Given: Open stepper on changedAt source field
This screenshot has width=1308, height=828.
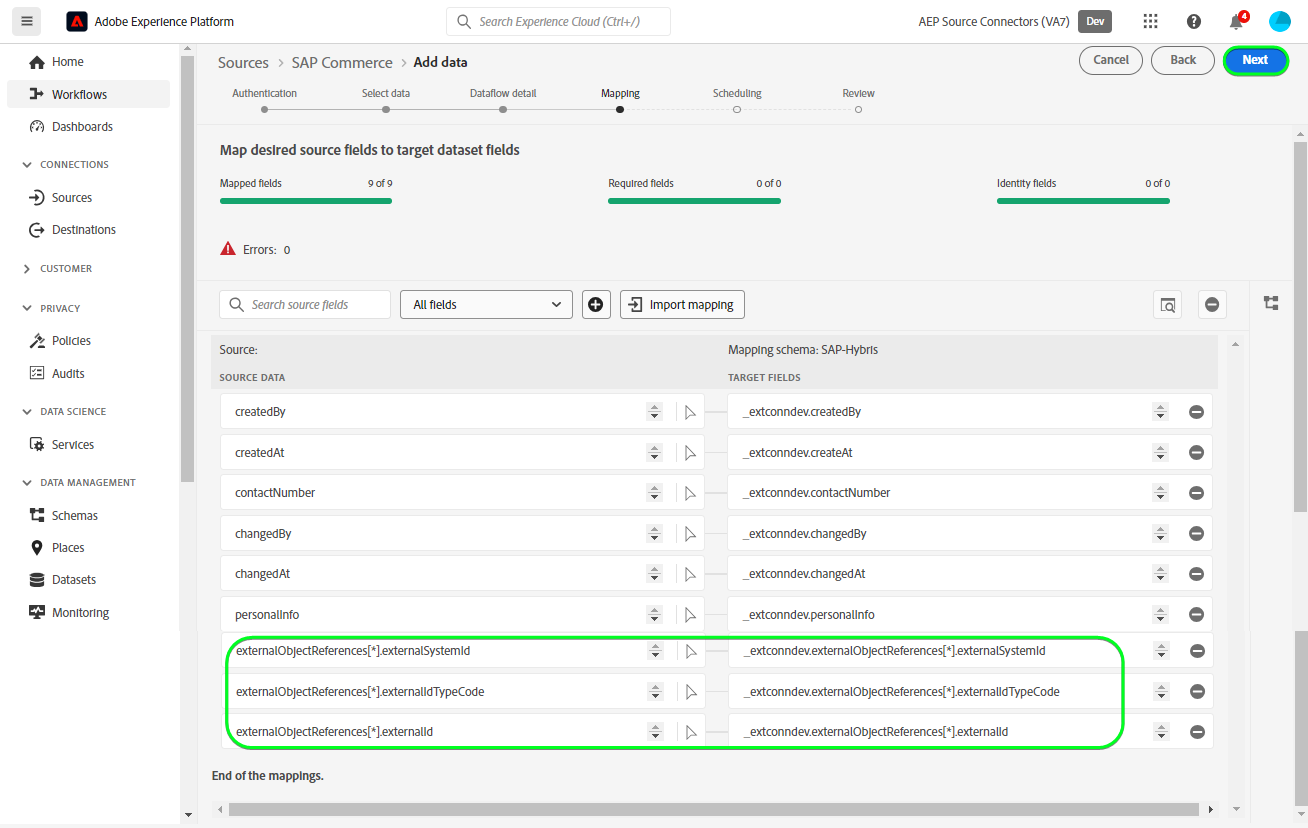Looking at the screenshot, I should click(654, 574).
